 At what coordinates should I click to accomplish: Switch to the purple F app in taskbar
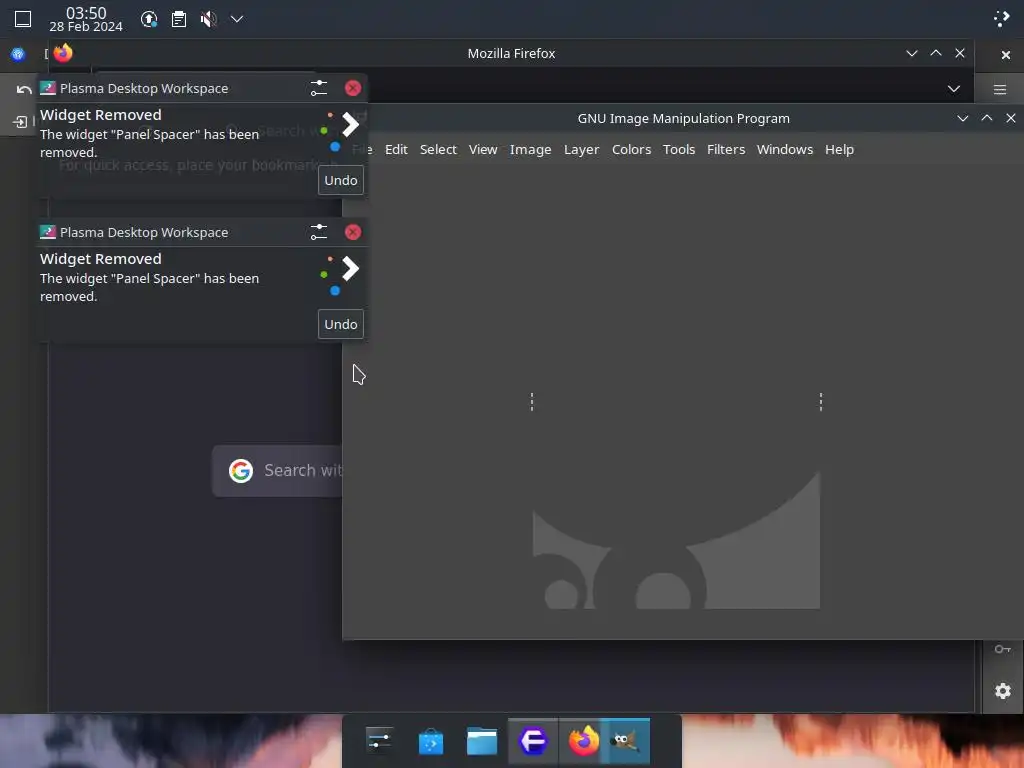click(x=533, y=741)
